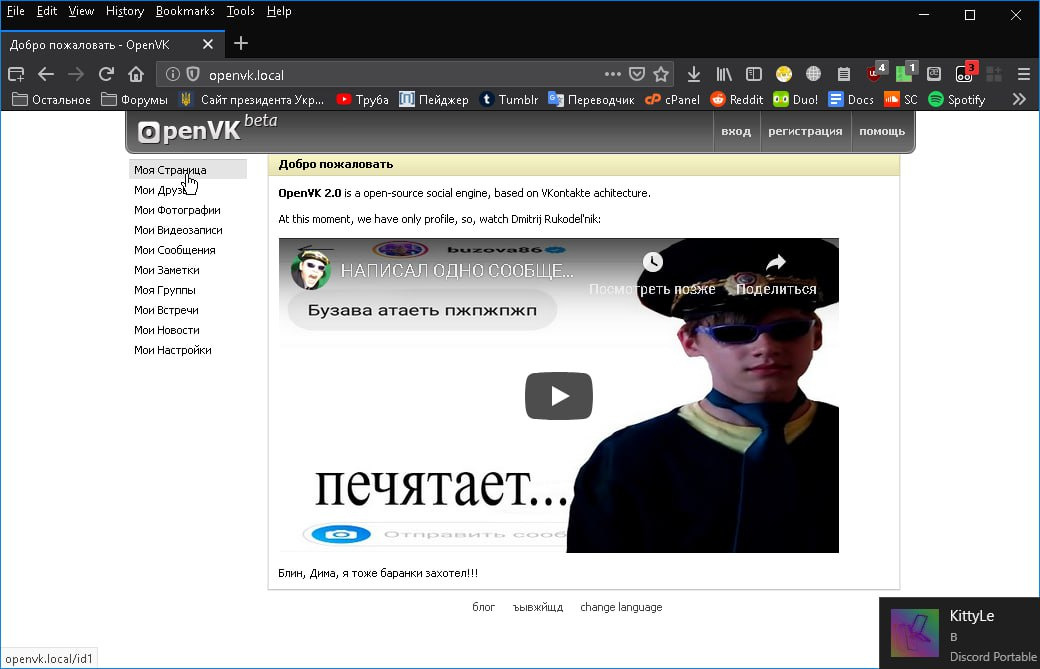Open the Bookmarks menu in menu bar
Viewport: 1040px width, 669px height.
point(185,11)
